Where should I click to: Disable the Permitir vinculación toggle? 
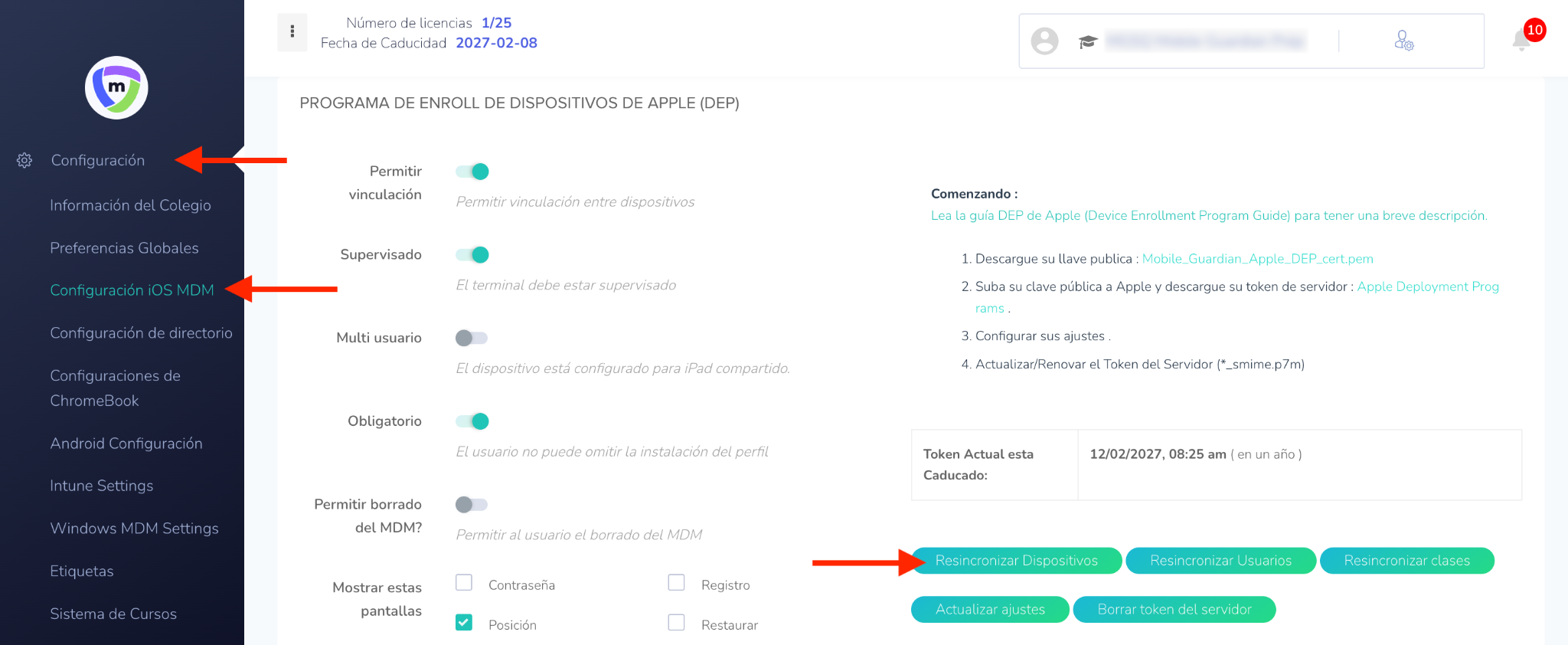[472, 172]
